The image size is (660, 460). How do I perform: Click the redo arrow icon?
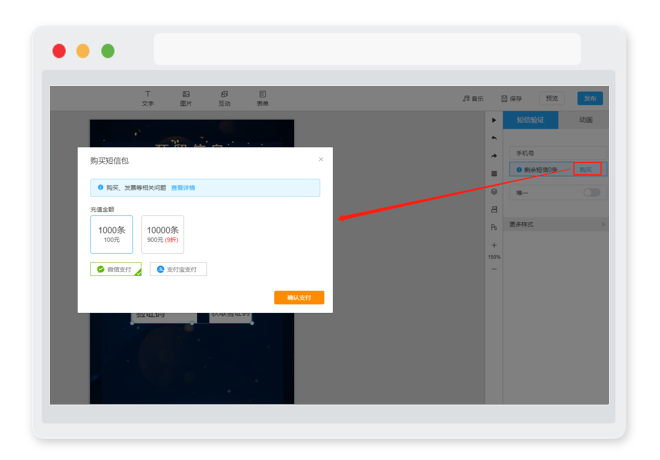pos(494,156)
